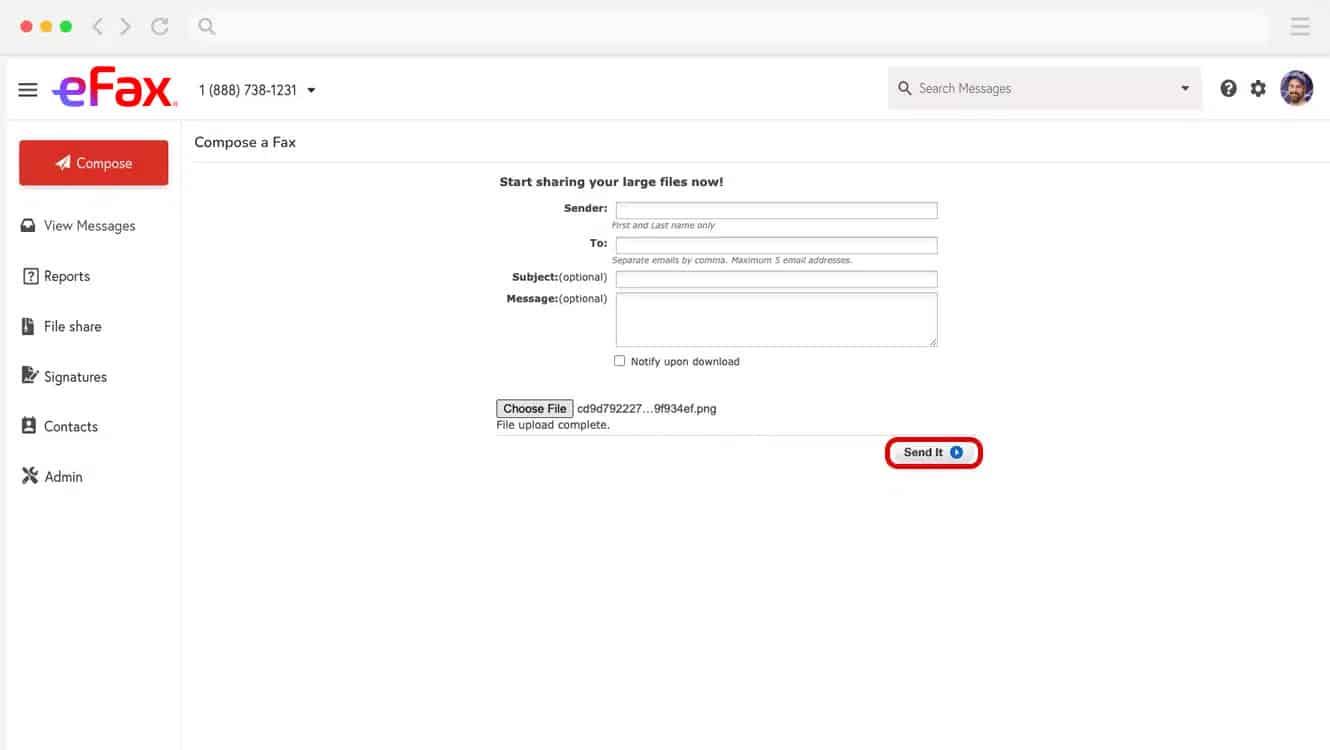Viewport: 1330px width, 750px height.
Task: Open the Search Messages filter dropdown
Action: pos(1184,88)
